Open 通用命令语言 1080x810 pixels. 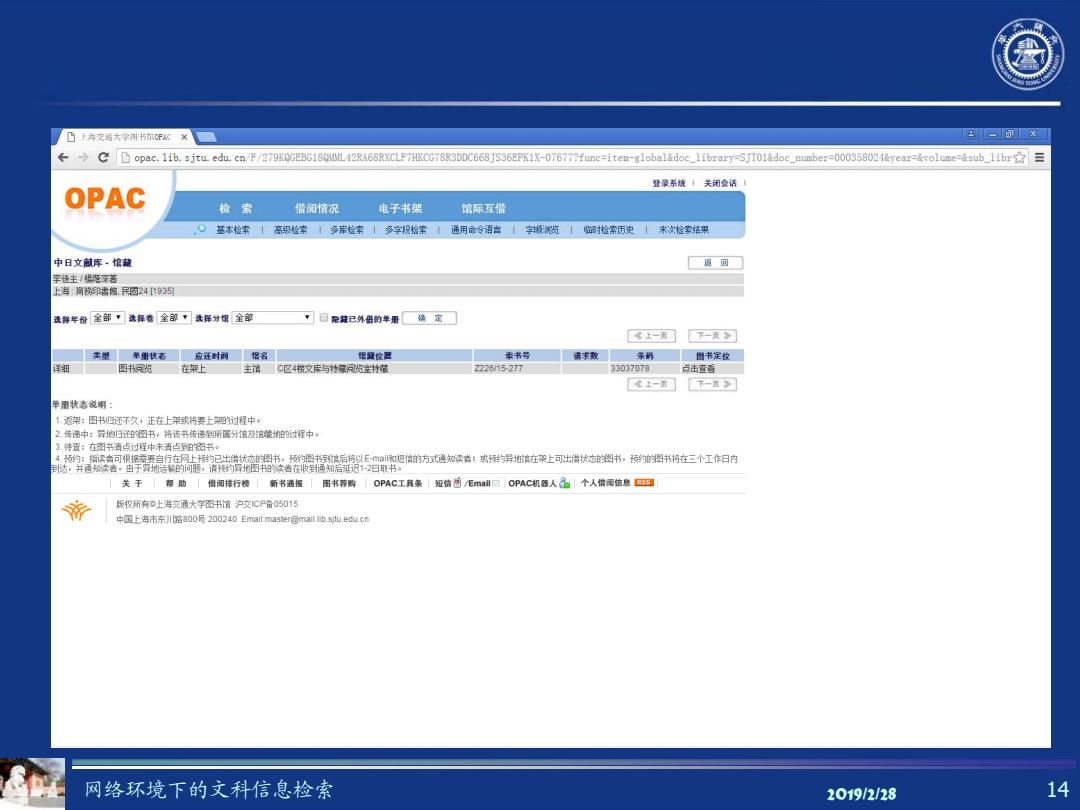(476, 230)
